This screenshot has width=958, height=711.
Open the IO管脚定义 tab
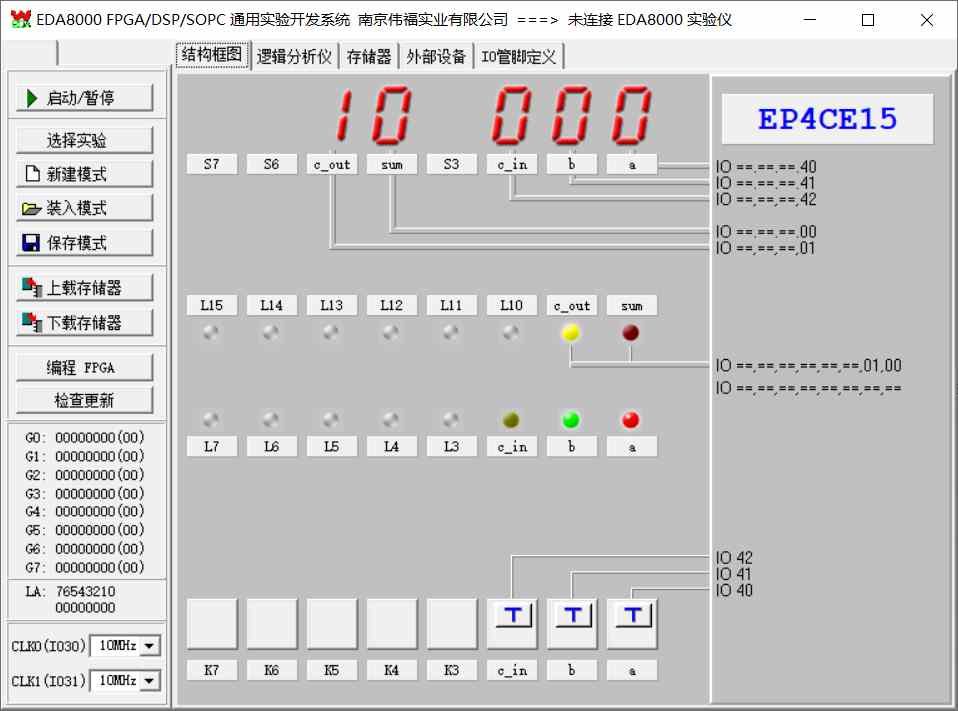click(518, 56)
